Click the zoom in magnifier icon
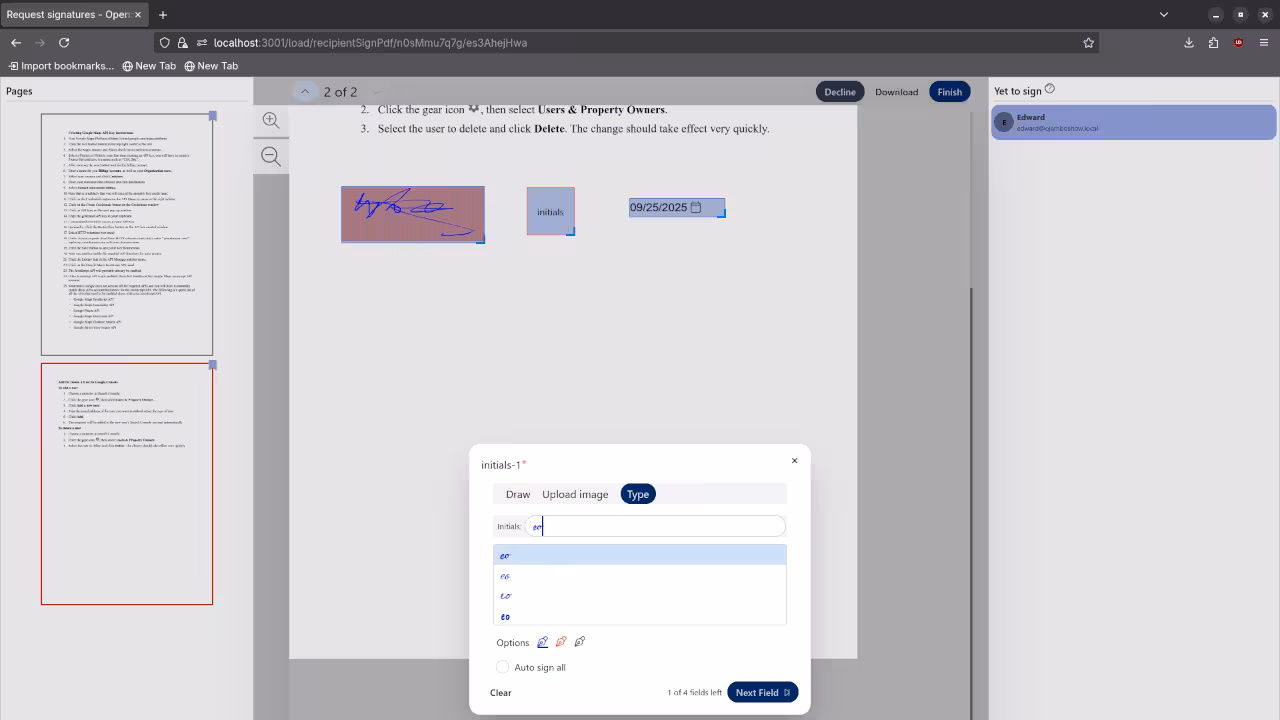 click(271, 120)
